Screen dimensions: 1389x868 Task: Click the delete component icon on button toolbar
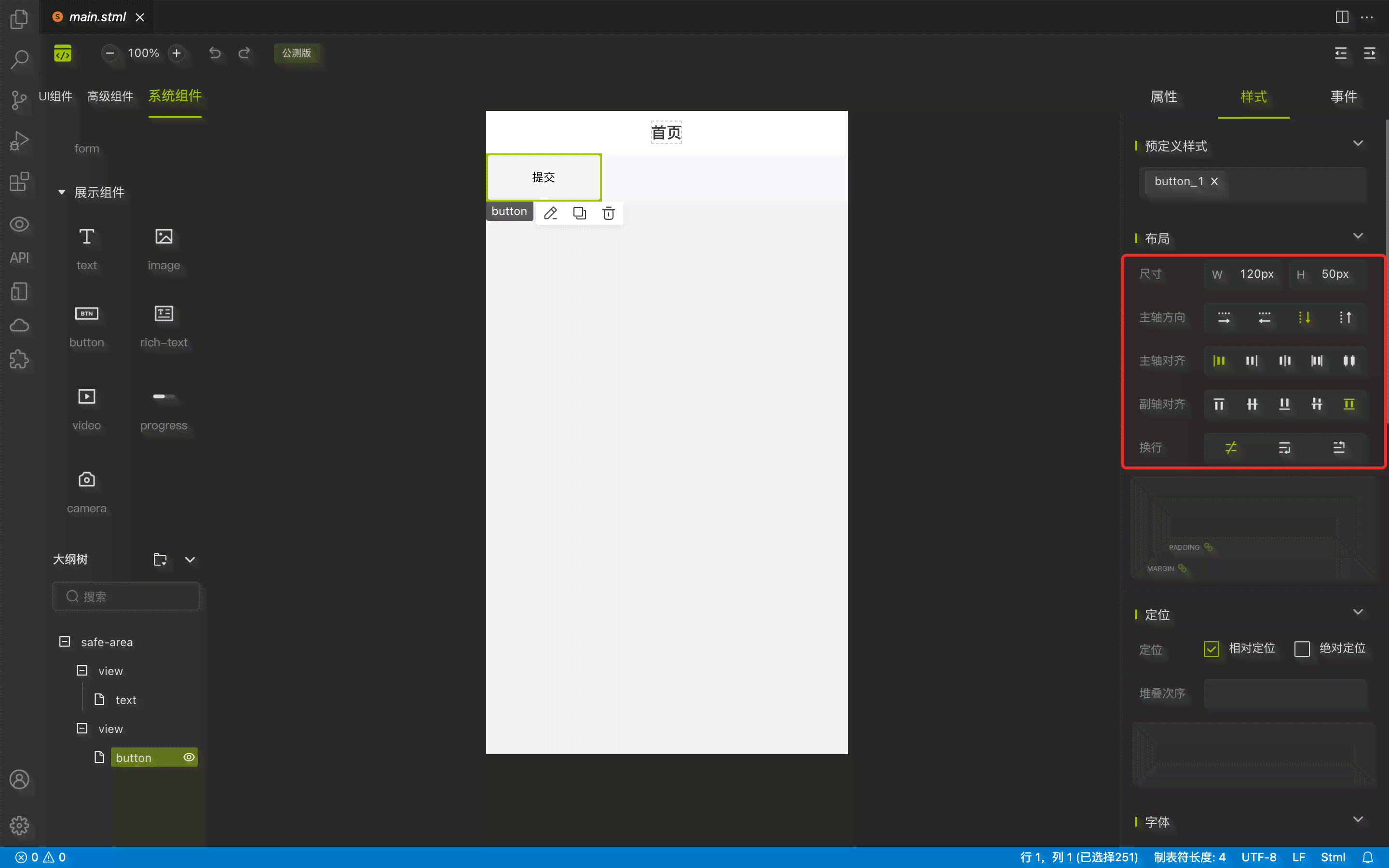click(x=608, y=212)
